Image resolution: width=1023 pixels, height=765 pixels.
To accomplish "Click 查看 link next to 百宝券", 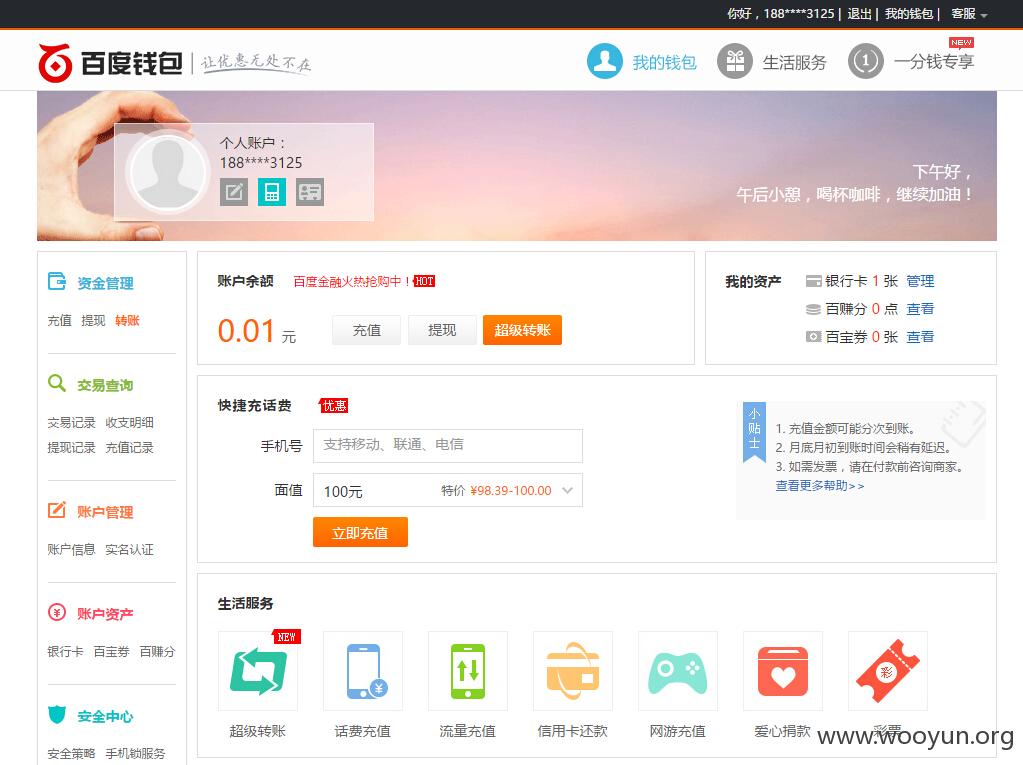I will [x=920, y=337].
